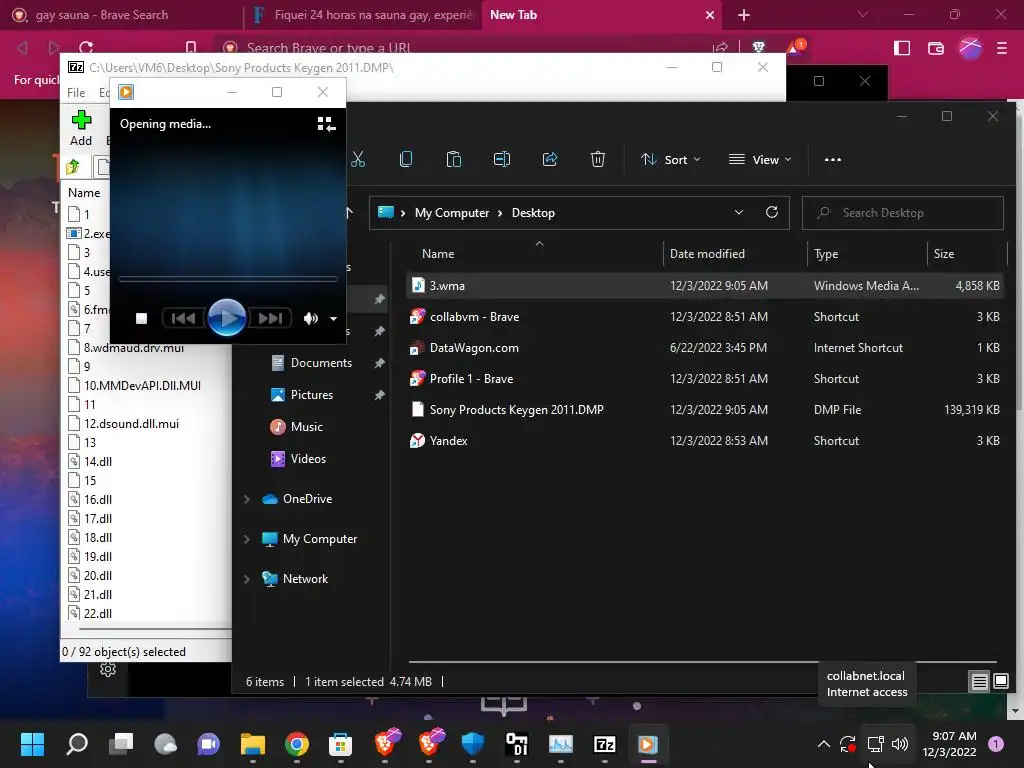Viewport: 1024px width, 768px height.
Task: Select 14.dll in the 7-Zip list
Action: point(97,461)
